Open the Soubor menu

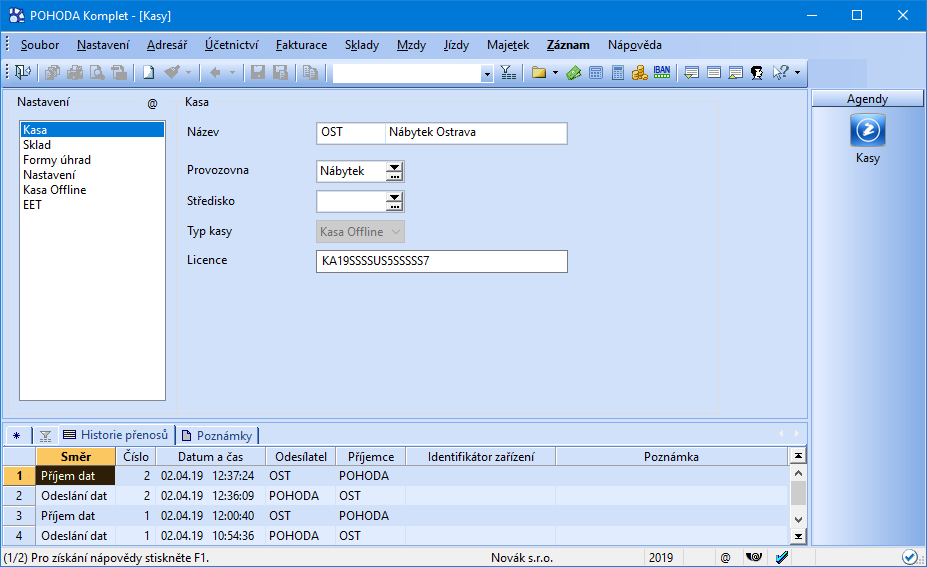click(40, 45)
